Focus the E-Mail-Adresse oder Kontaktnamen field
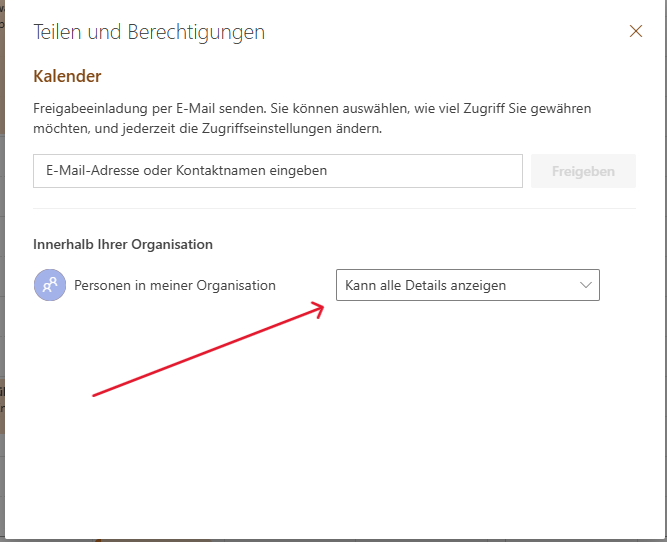The width and height of the screenshot is (667, 542). tap(277, 171)
